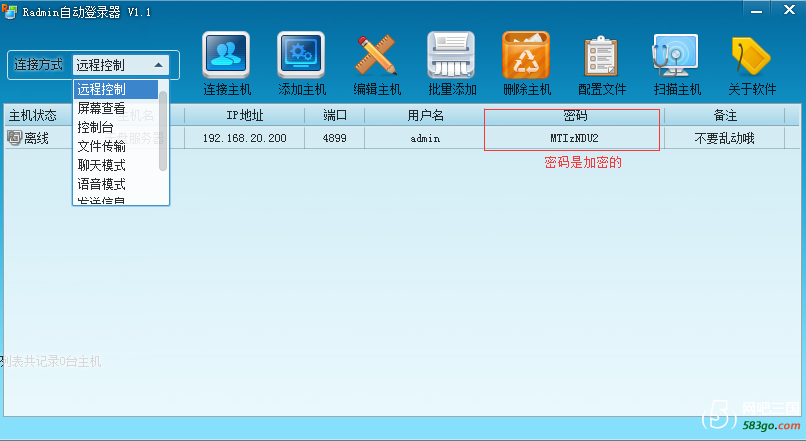Open 关于软件 about software icon
This screenshot has width=806, height=441.
click(x=750, y=56)
